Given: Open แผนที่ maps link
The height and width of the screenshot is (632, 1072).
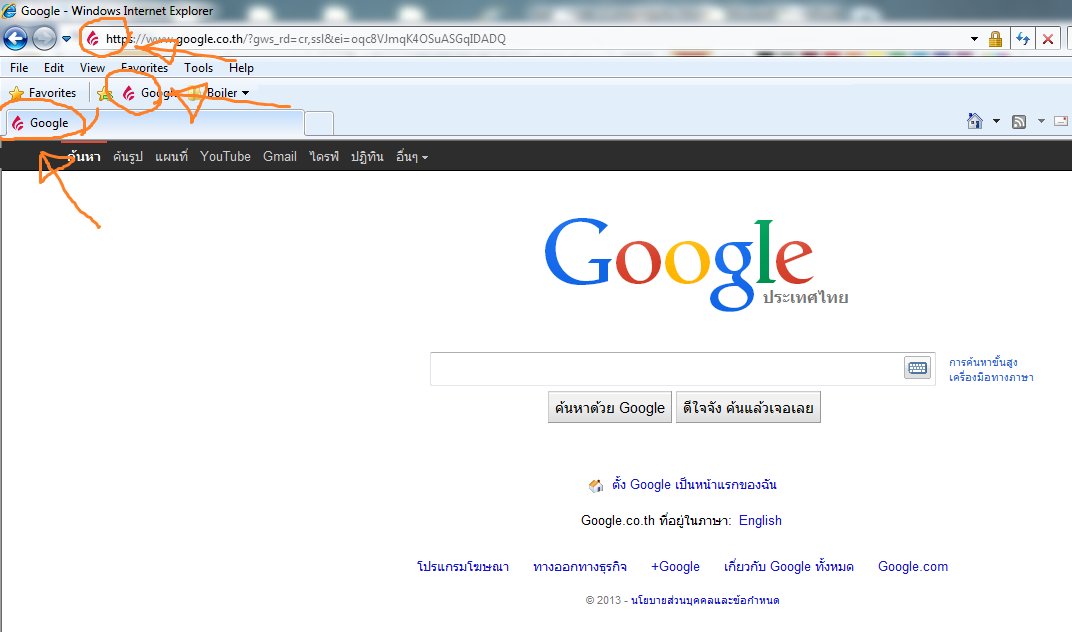Looking at the screenshot, I should click(x=172, y=157).
